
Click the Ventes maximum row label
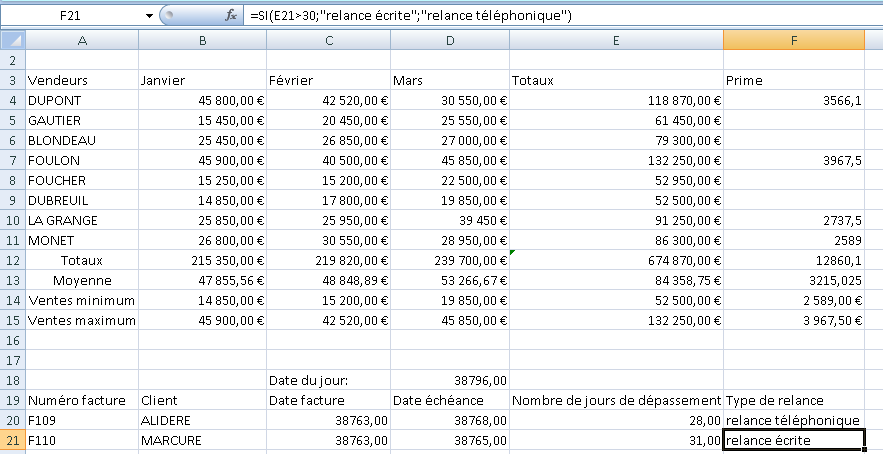pyautogui.click(x=82, y=320)
